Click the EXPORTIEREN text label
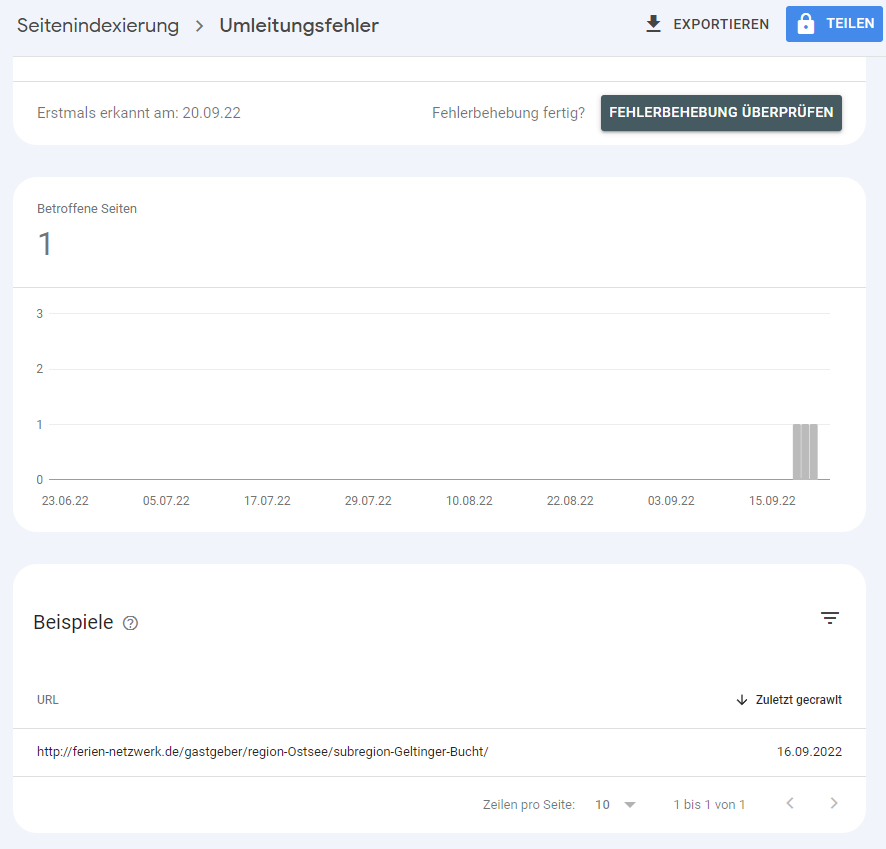 721,24
